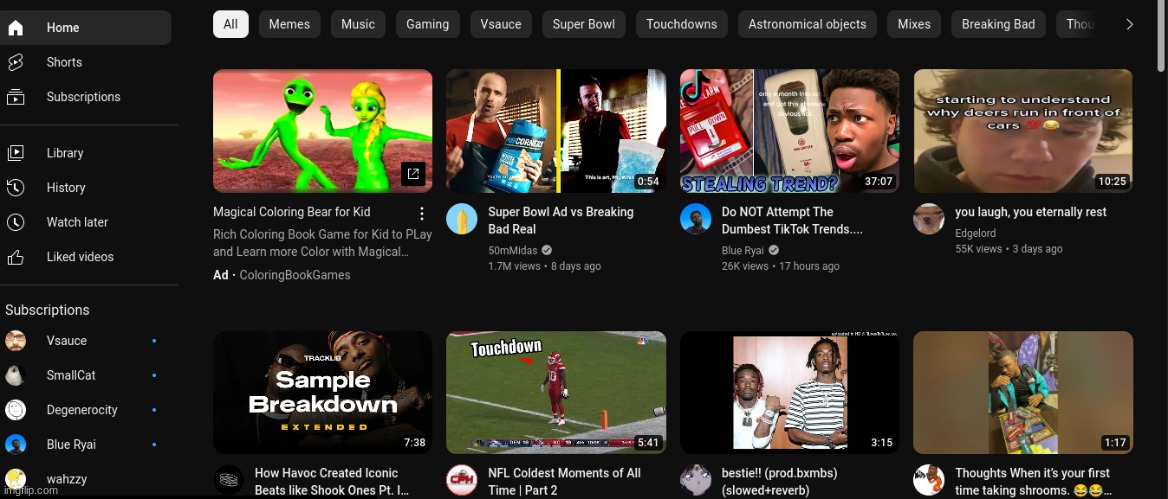Open Home in the sidebar
This screenshot has height=499, width=1168.
[85, 28]
